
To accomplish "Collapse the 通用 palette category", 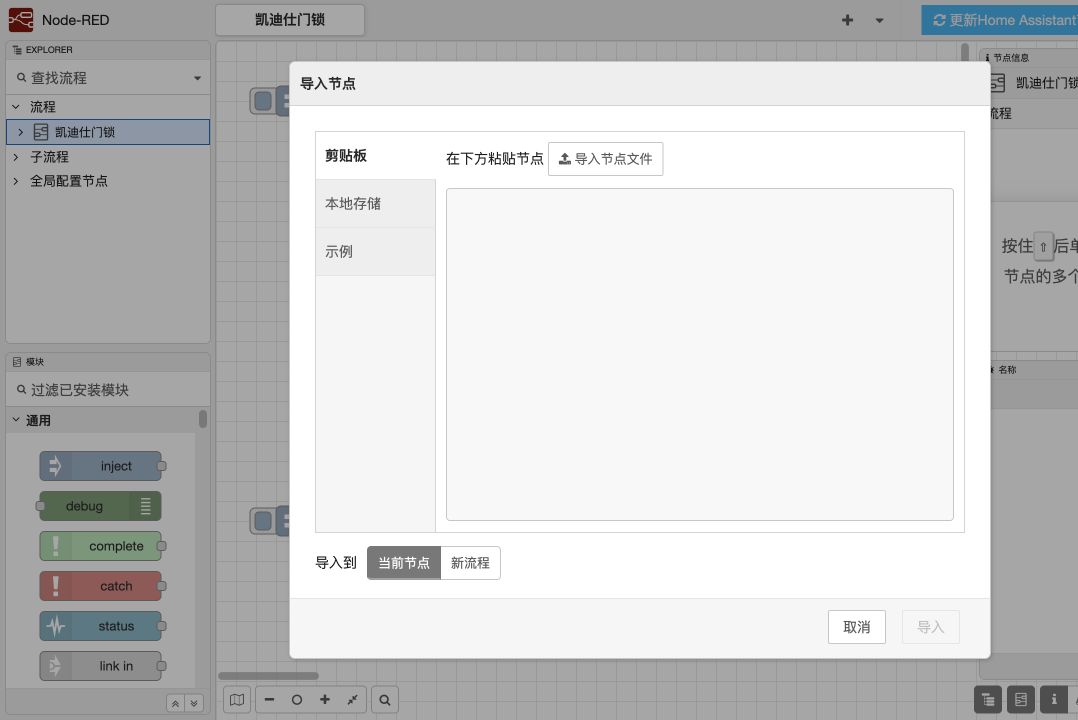I will click(16, 420).
